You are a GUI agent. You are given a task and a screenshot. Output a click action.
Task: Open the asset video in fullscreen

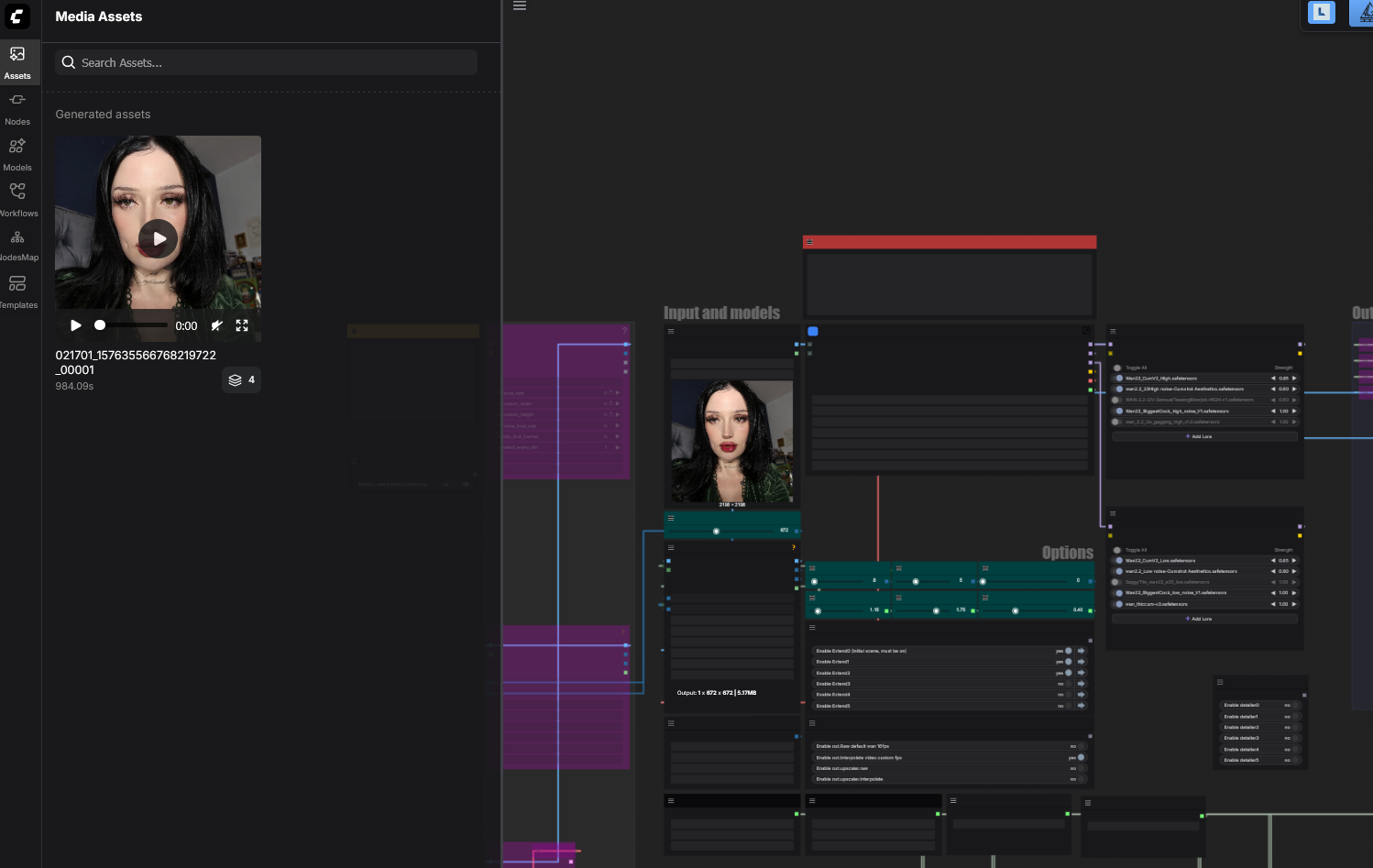click(242, 325)
